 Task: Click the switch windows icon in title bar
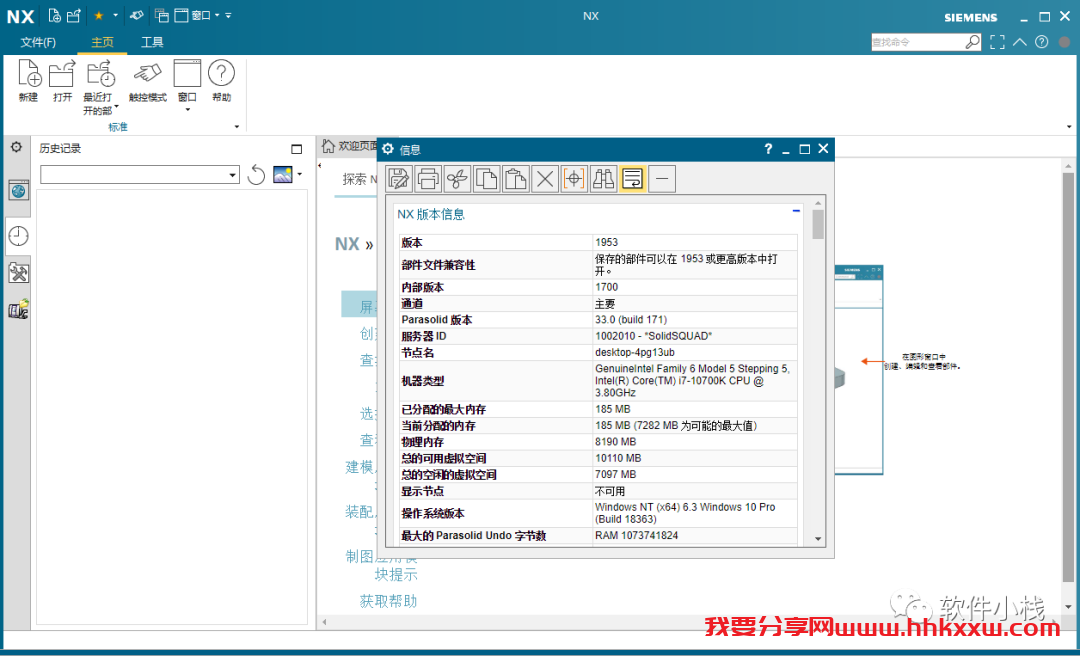tap(162, 15)
